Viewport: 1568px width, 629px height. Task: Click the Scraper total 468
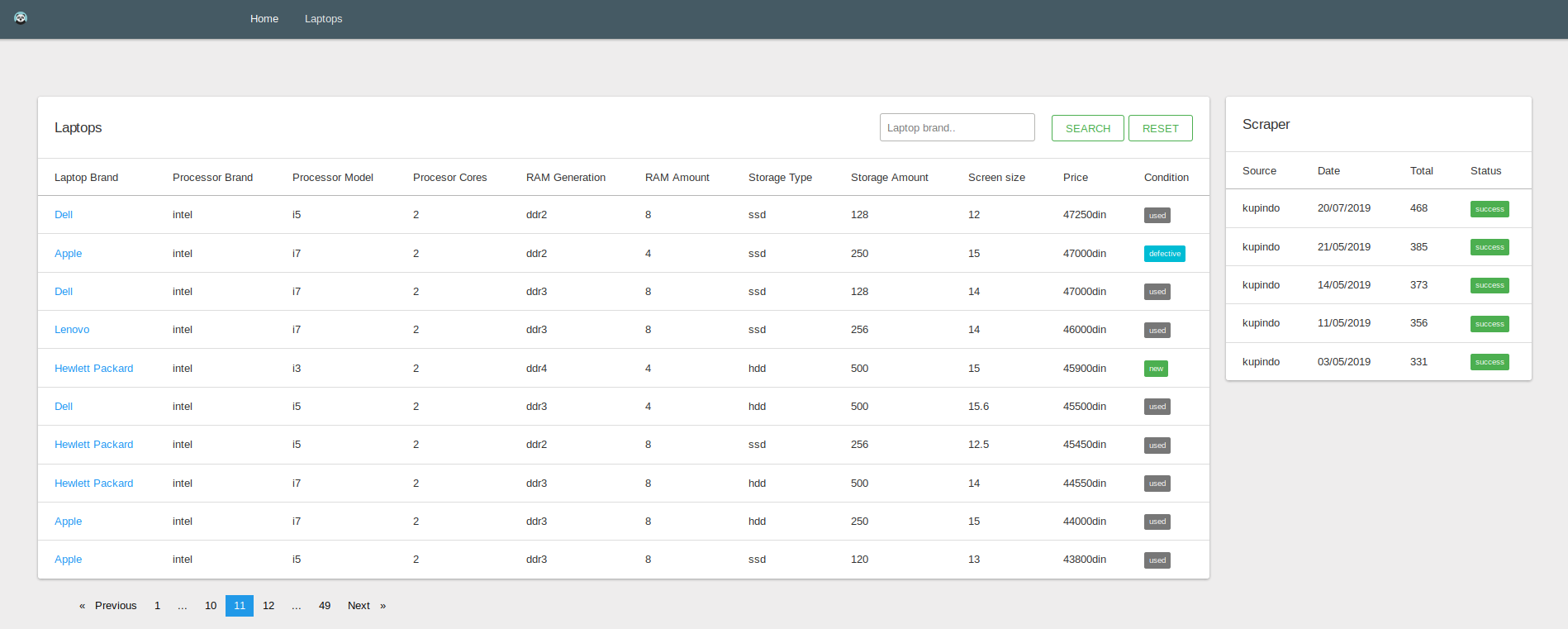(1418, 208)
